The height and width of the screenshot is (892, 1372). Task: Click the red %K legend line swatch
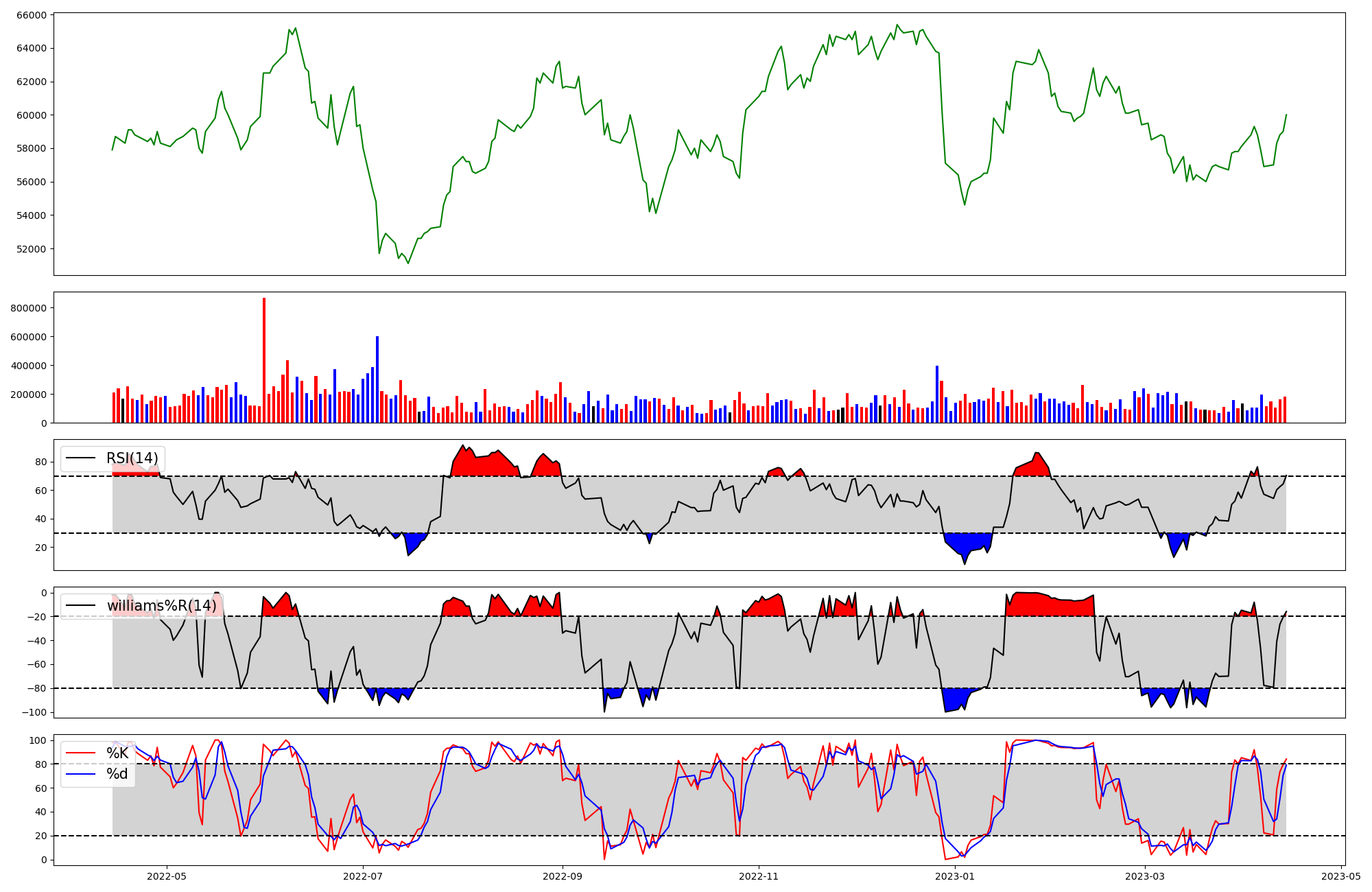(82, 753)
